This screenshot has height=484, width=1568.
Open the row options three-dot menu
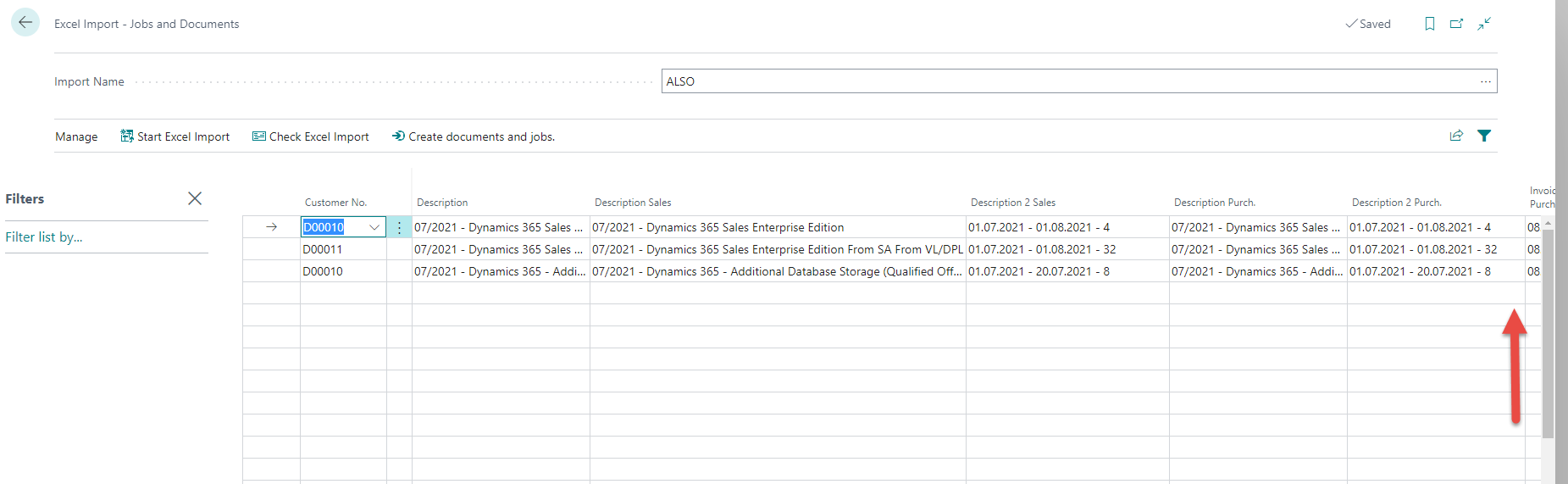(x=399, y=227)
